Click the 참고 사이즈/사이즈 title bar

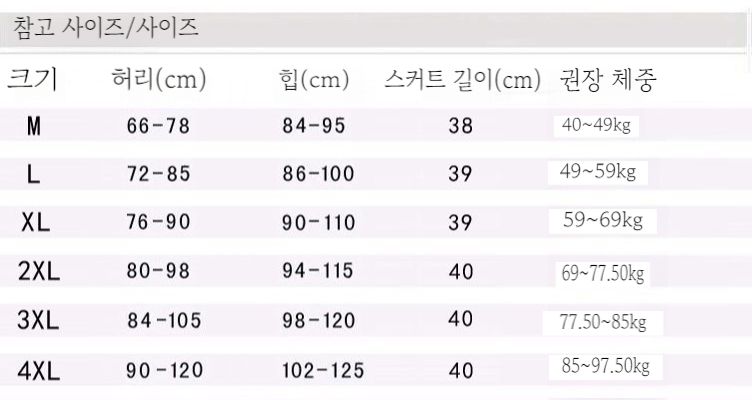tap(105, 29)
